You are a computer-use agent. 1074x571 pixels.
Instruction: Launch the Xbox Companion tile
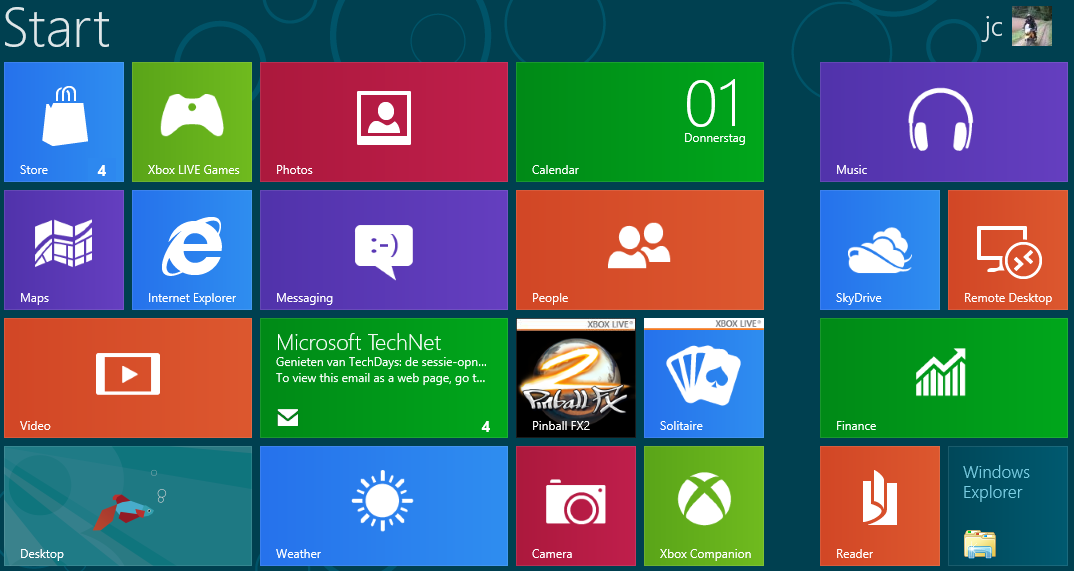pos(704,506)
